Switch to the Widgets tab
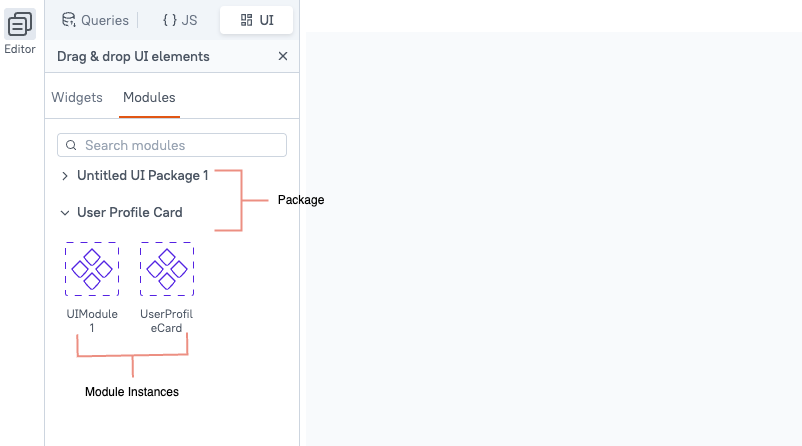The height and width of the screenshot is (446, 802). tap(77, 98)
